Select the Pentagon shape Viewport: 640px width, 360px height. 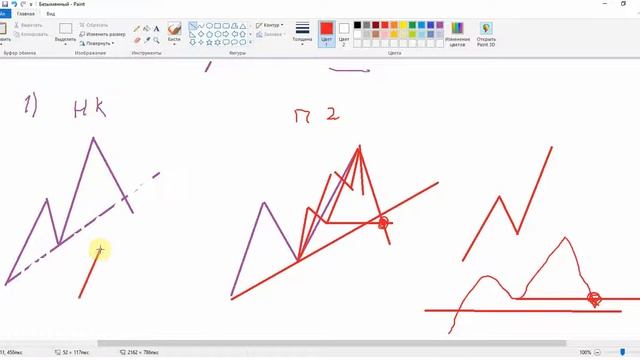[x=209, y=34]
